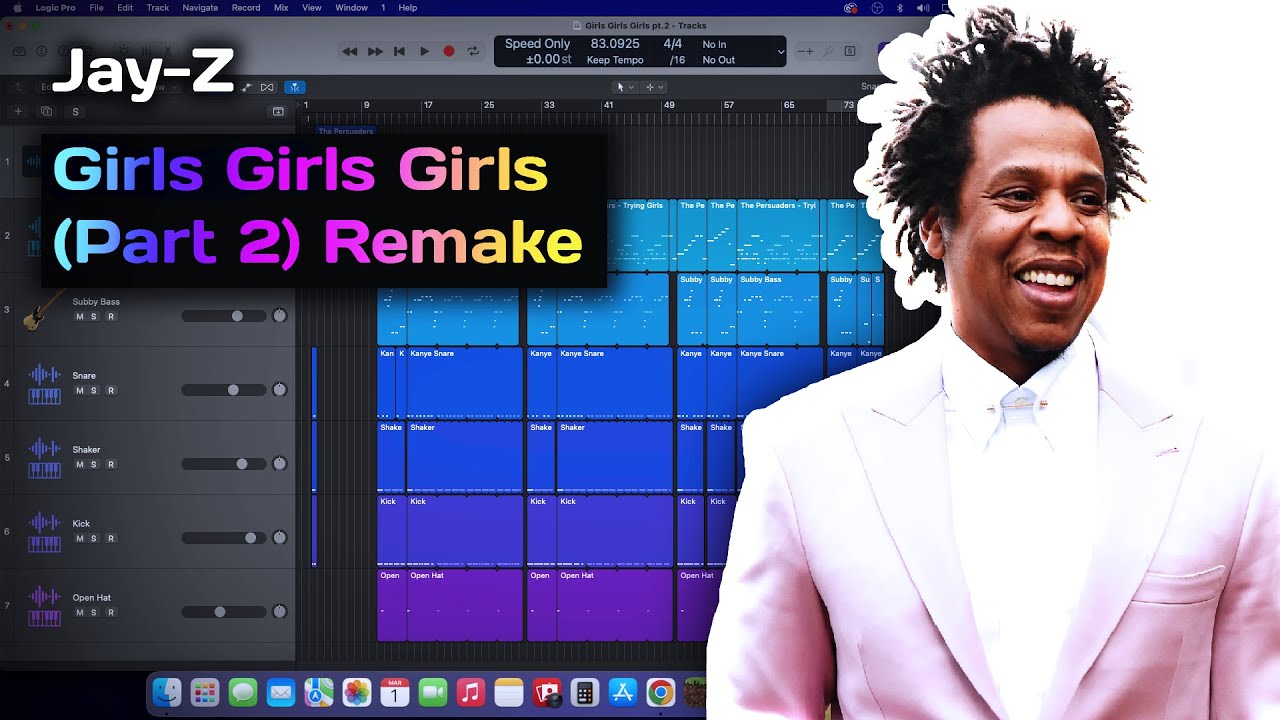Viewport: 1280px width, 720px height.
Task: Solo the Subby Bass track
Action: point(94,317)
